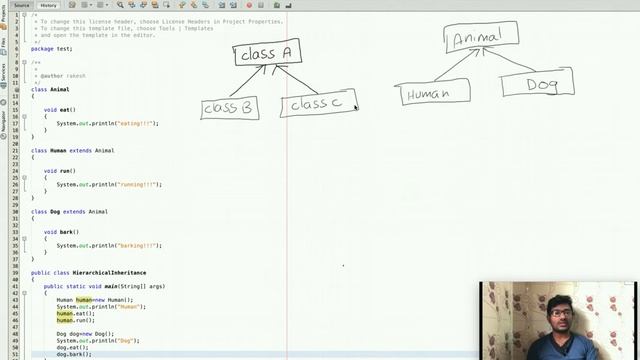Collapse the run() method fold at line 25

[x=24, y=178]
